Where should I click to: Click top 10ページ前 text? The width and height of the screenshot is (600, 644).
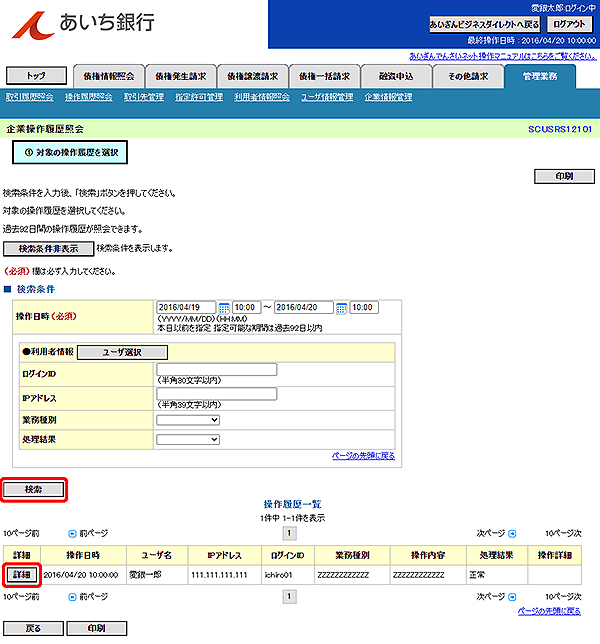21,534
